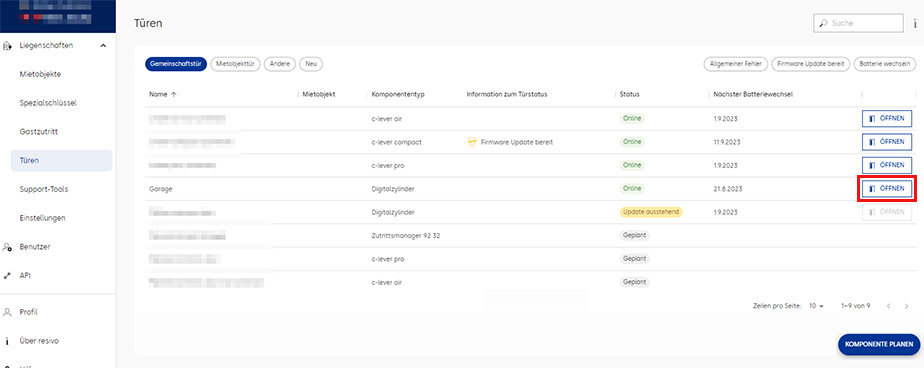
Task: Click the sort arrow next to Name column
Action: (173, 94)
